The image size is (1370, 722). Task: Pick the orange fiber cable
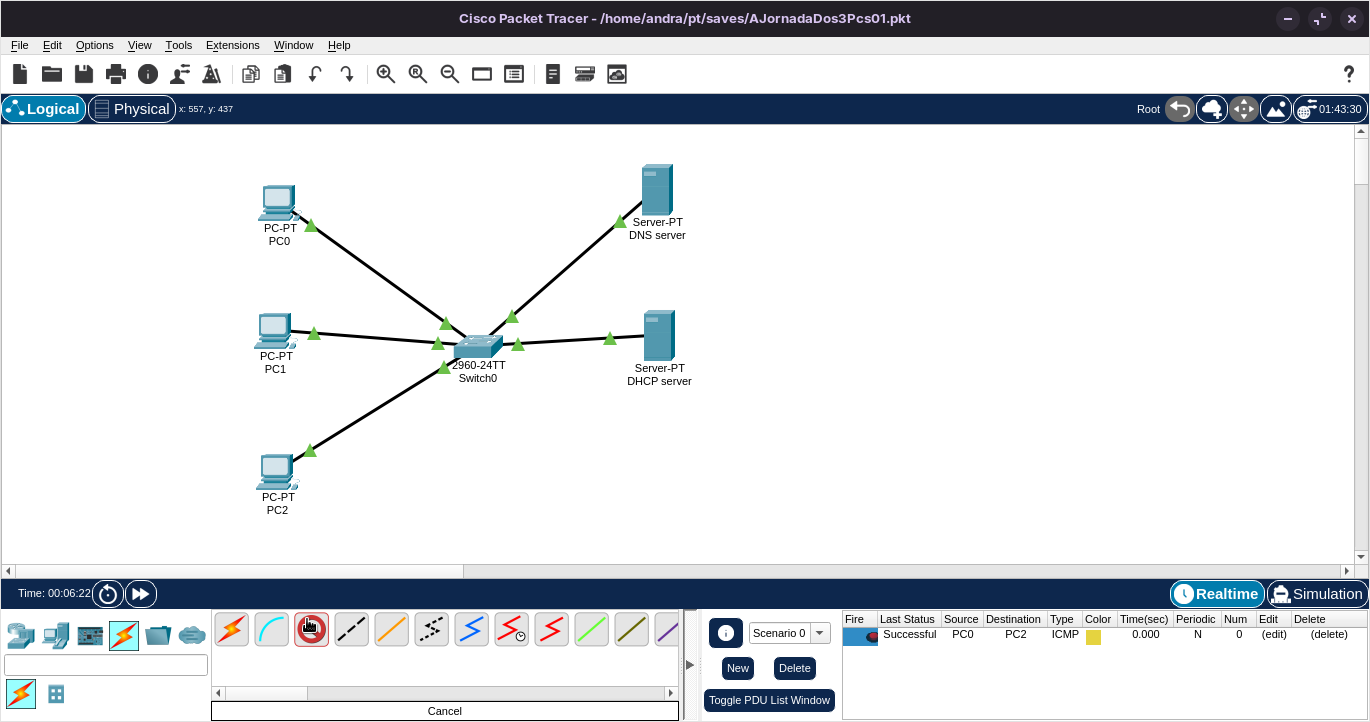[392, 629]
